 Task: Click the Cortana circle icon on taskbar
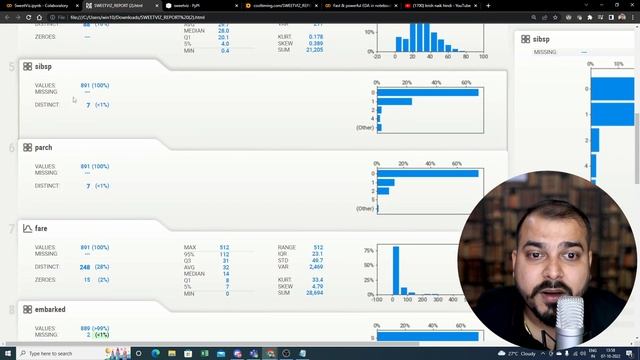coord(138,353)
